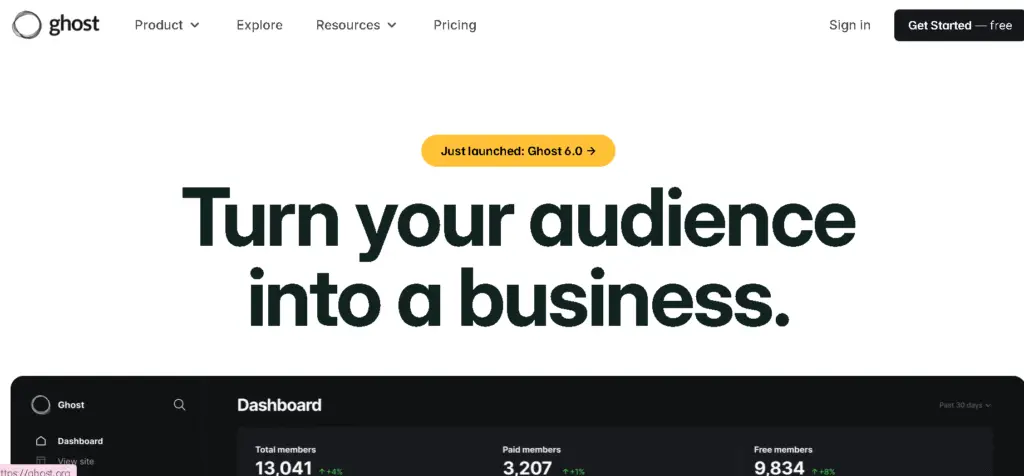Click the Sign in link
This screenshot has height=476, width=1024.
pyautogui.click(x=850, y=25)
